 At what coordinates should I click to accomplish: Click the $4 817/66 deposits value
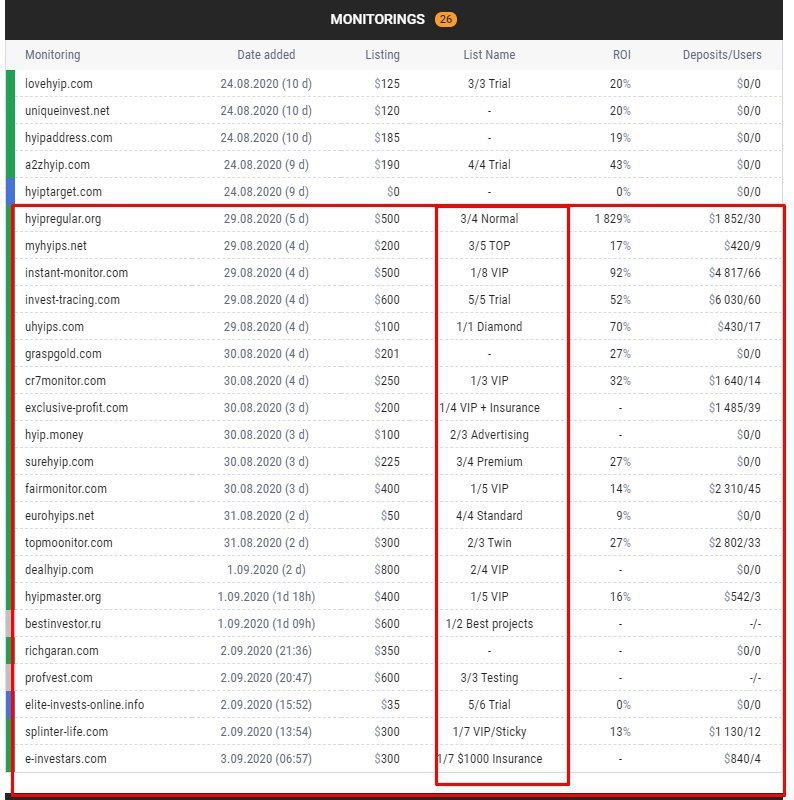[x=735, y=273]
